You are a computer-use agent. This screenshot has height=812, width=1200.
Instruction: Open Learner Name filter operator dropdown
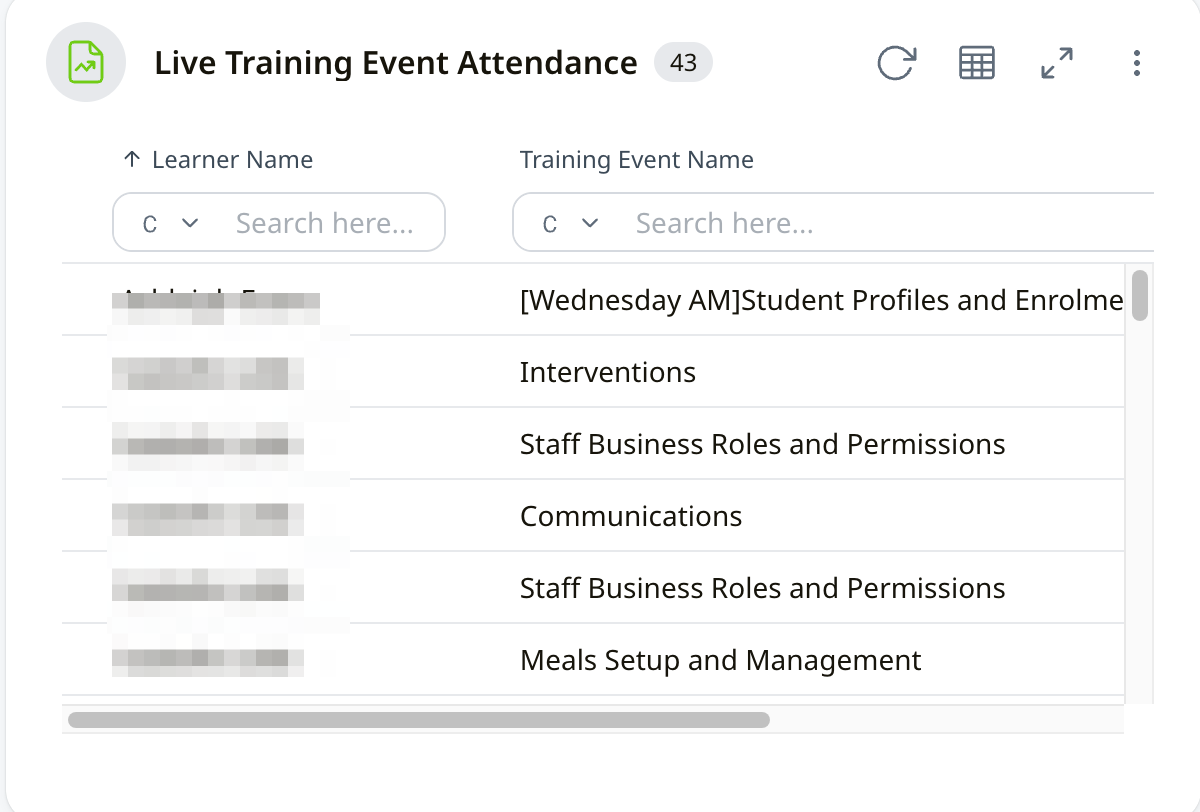[x=170, y=223]
